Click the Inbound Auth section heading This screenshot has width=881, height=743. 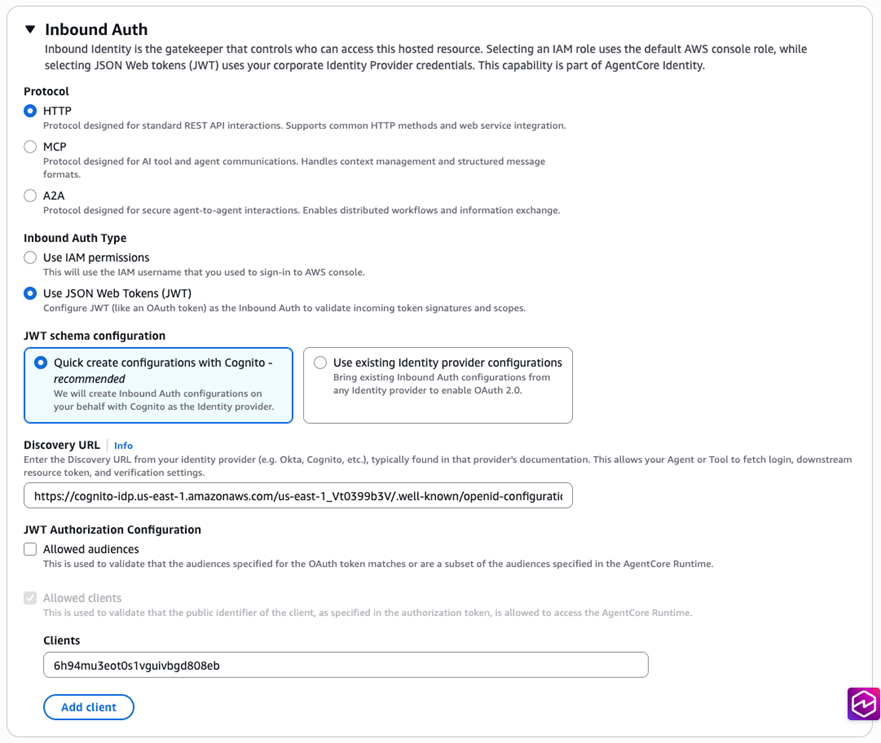pos(96,30)
